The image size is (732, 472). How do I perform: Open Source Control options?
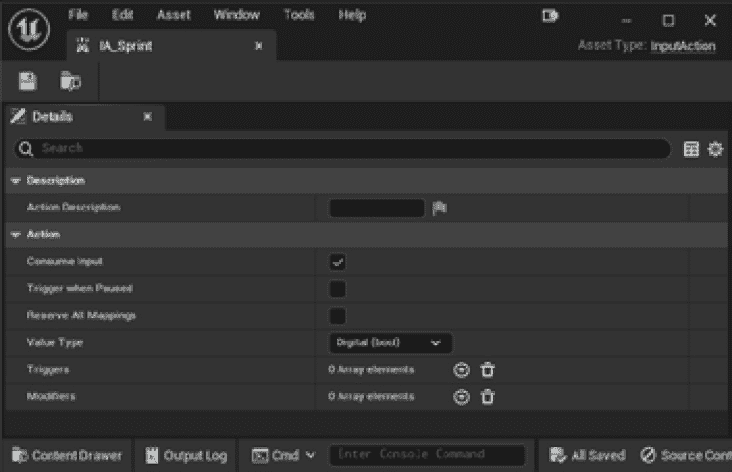(685, 455)
